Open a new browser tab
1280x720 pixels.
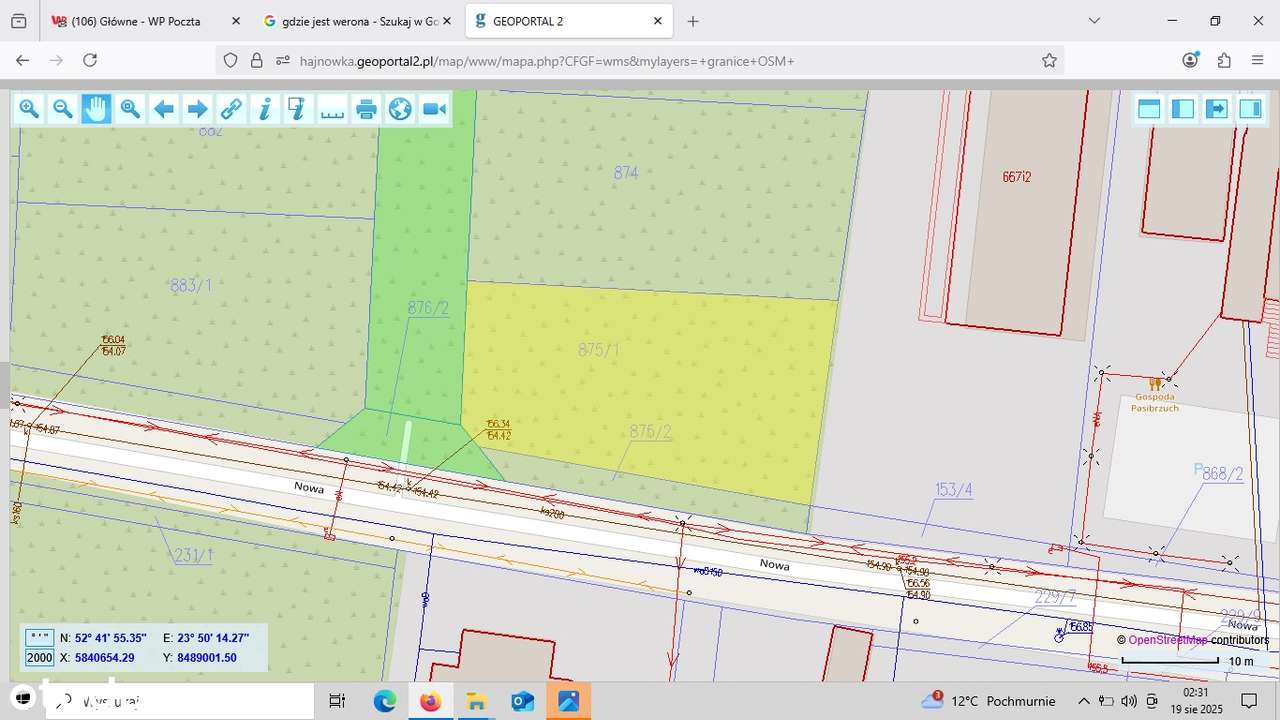pyautogui.click(x=693, y=21)
